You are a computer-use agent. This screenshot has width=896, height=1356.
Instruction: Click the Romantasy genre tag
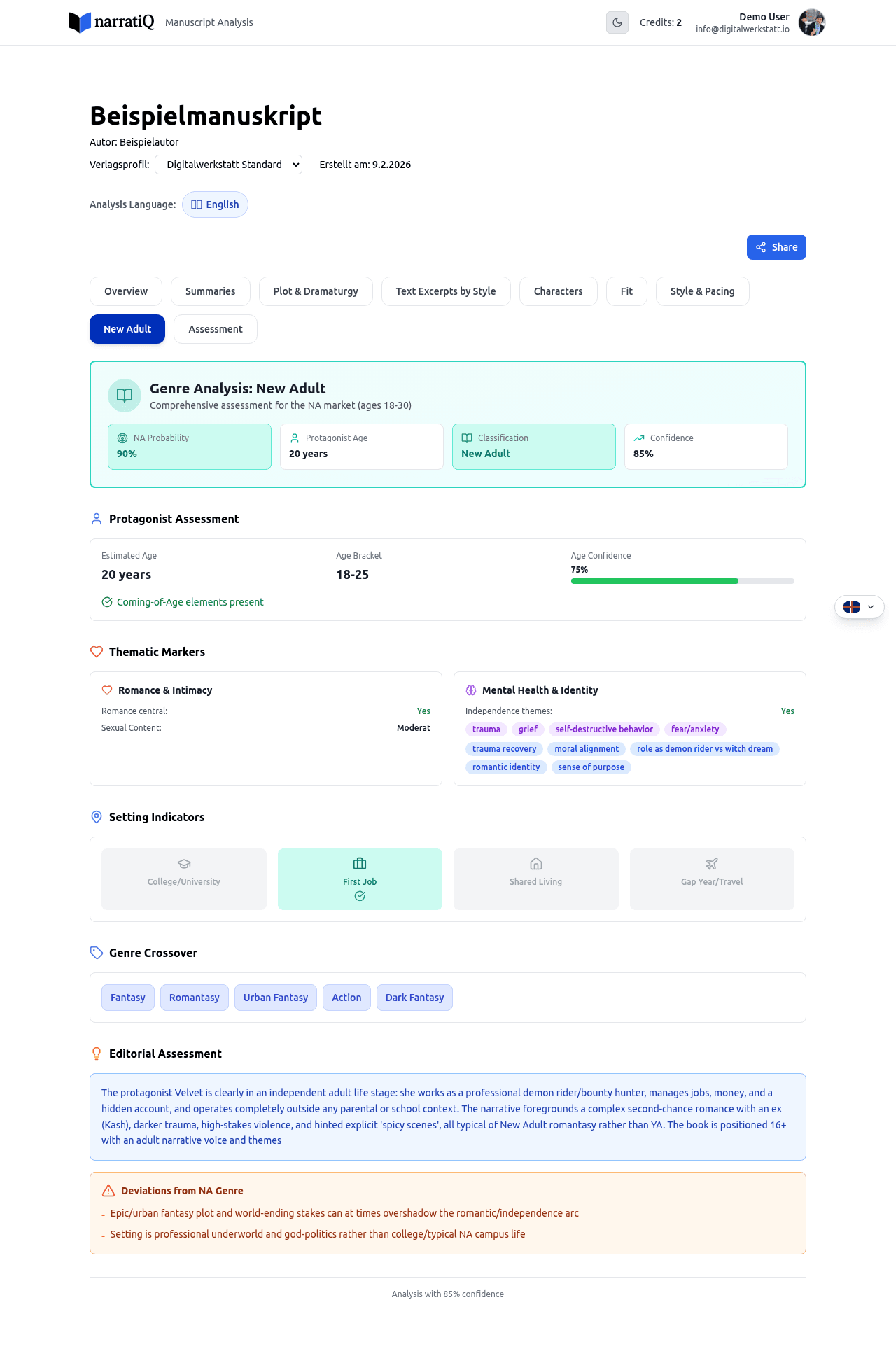coord(194,998)
